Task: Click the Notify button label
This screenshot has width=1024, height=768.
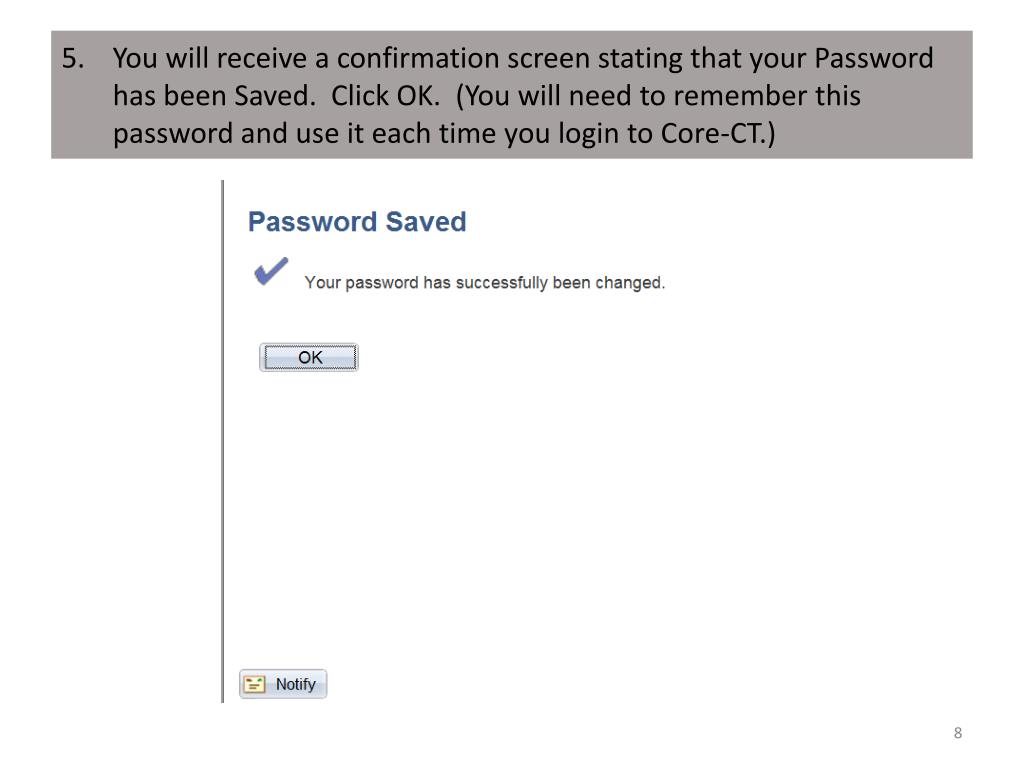Action: tap(295, 684)
